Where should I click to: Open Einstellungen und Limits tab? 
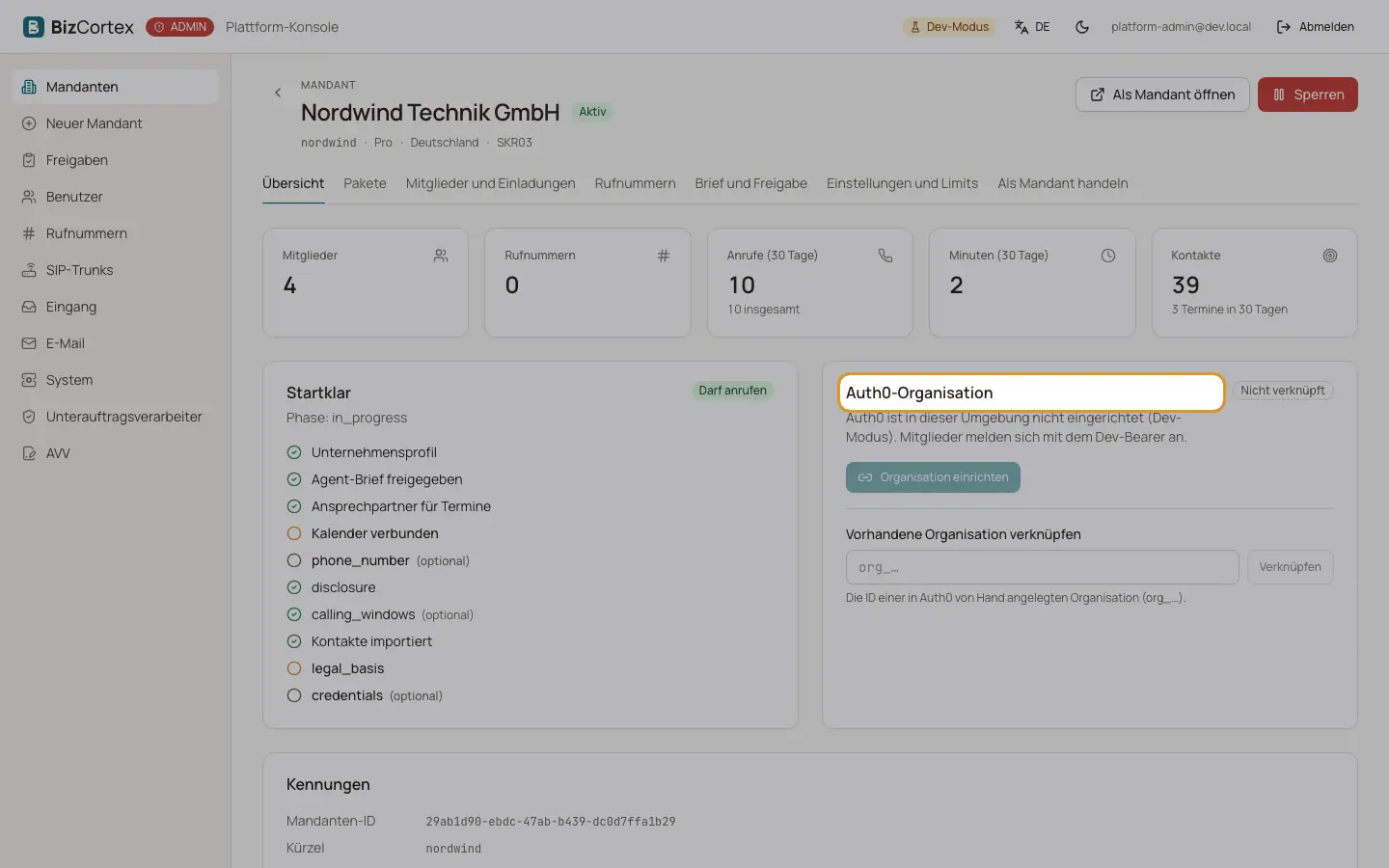tap(902, 183)
